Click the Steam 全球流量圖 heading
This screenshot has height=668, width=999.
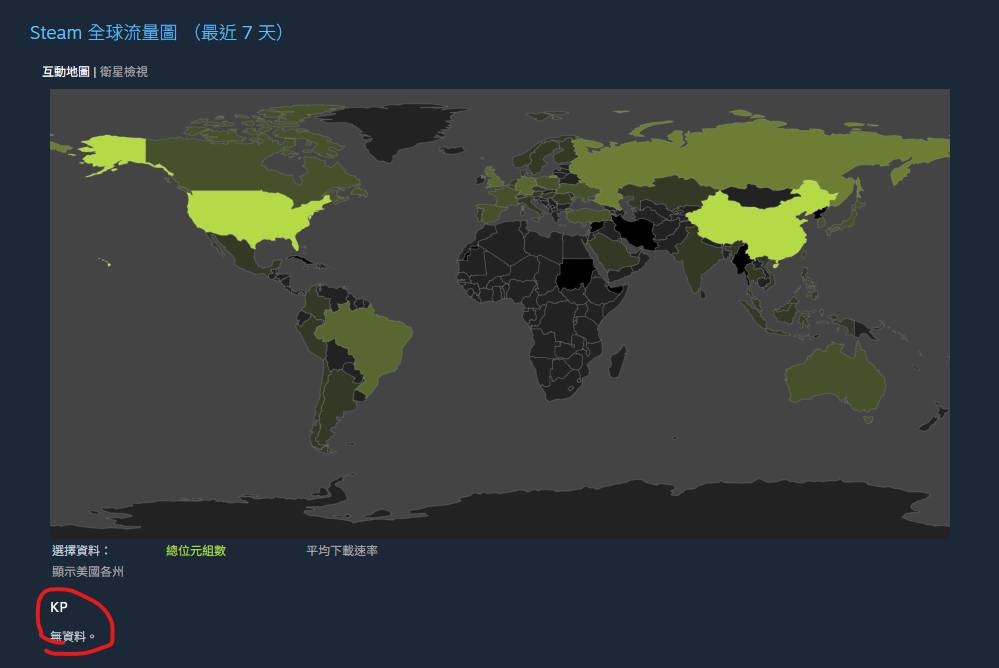[x=157, y=32]
